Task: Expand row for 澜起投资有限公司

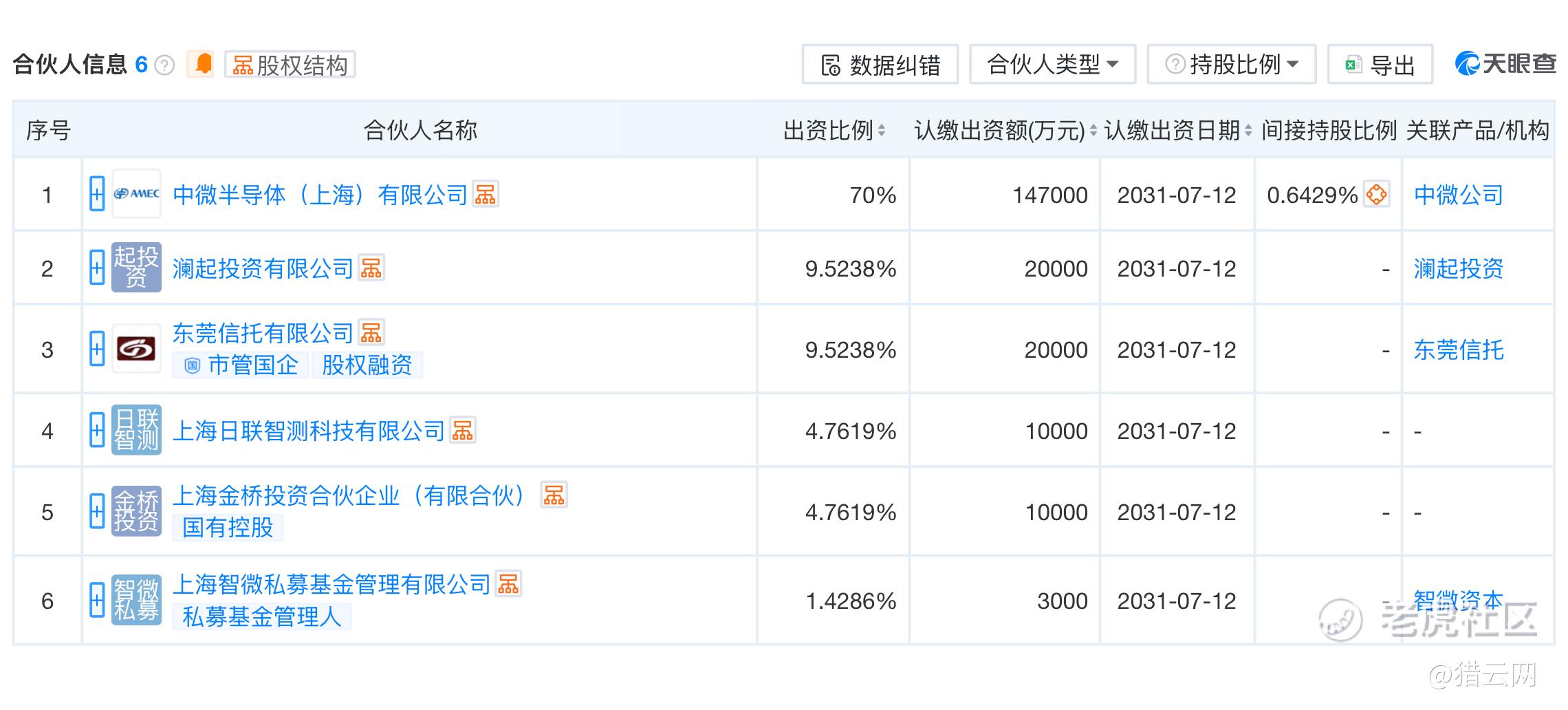Action: [97, 268]
